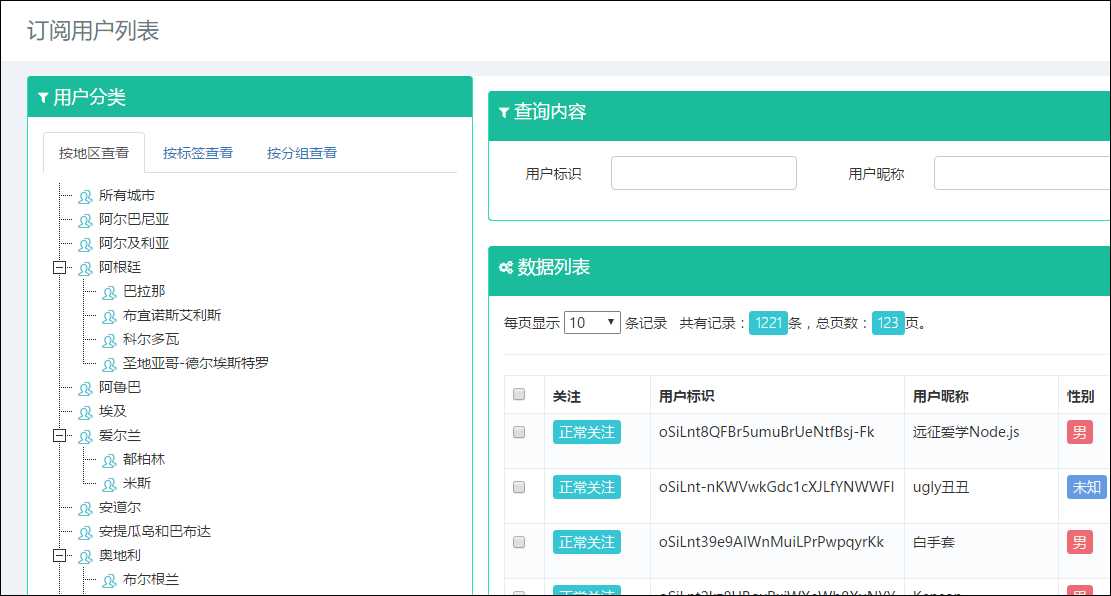Click the user icon beside 巴拉那
The width and height of the screenshot is (1111, 596).
point(109,292)
